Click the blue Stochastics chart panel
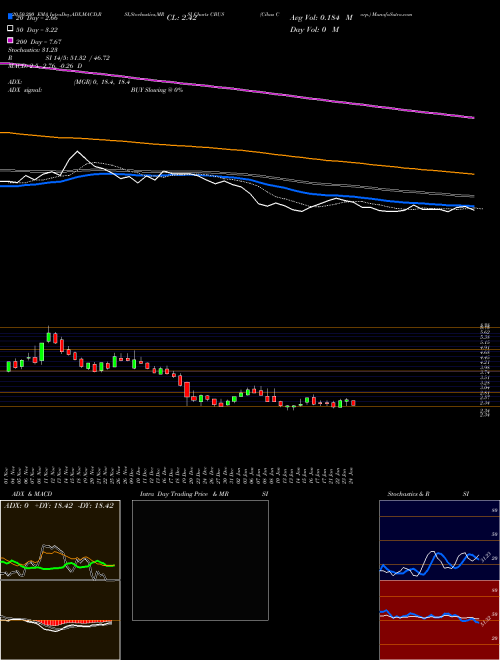The height and width of the screenshot is (660, 500). click(439, 540)
